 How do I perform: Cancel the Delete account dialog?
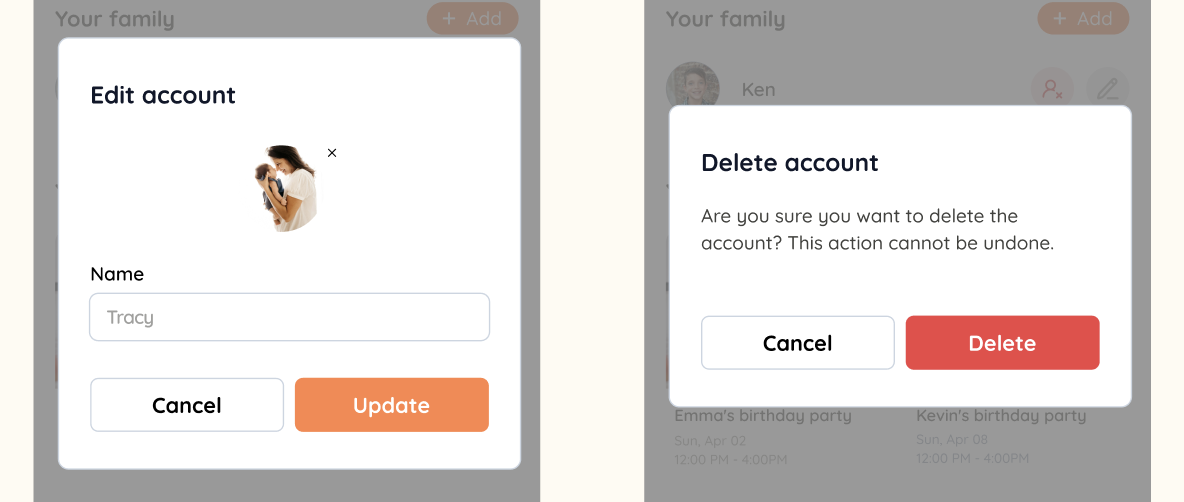coord(797,343)
